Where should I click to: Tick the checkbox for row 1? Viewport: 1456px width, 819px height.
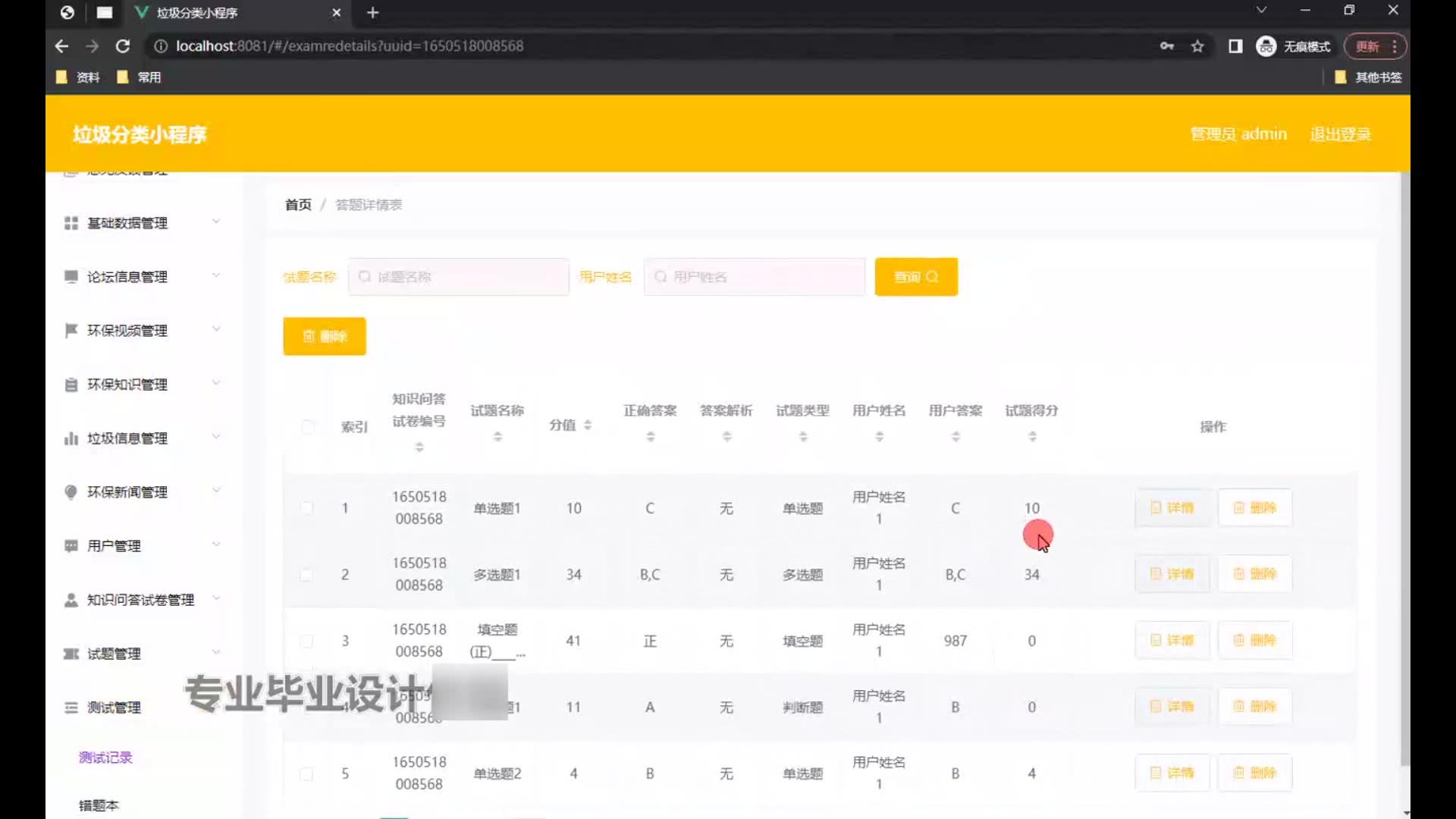coord(306,508)
